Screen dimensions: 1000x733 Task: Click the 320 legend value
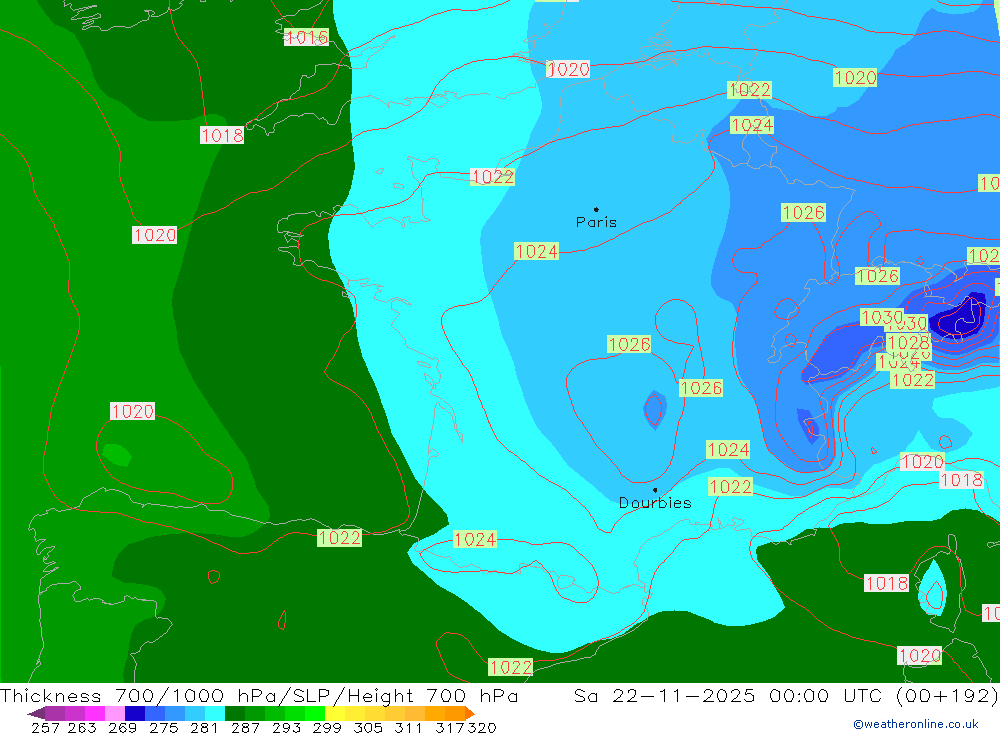coord(482,727)
